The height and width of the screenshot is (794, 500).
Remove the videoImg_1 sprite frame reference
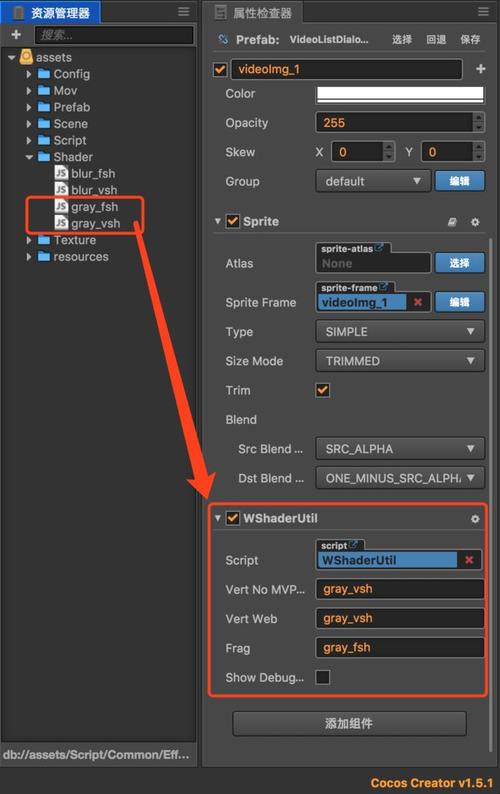(418, 302)
